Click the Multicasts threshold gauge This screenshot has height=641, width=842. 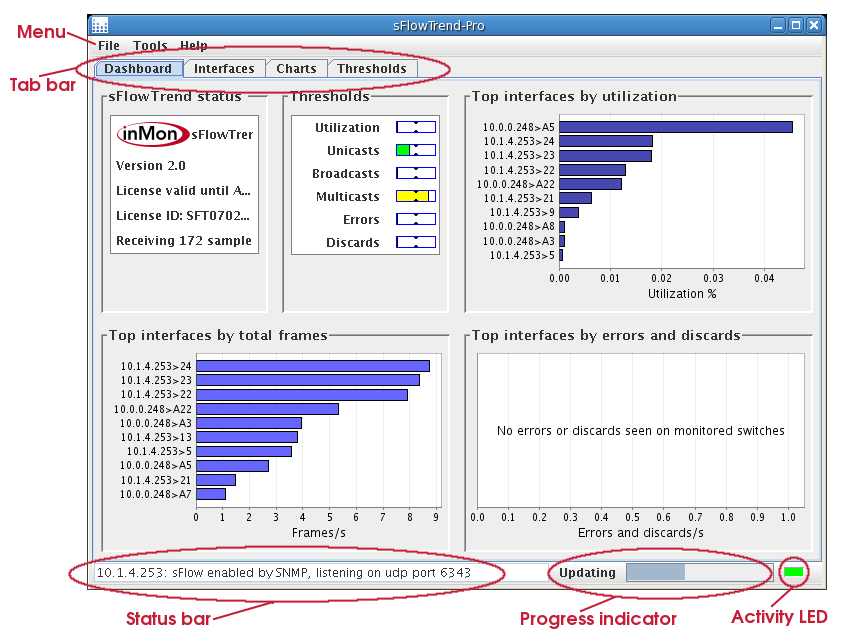416,196
